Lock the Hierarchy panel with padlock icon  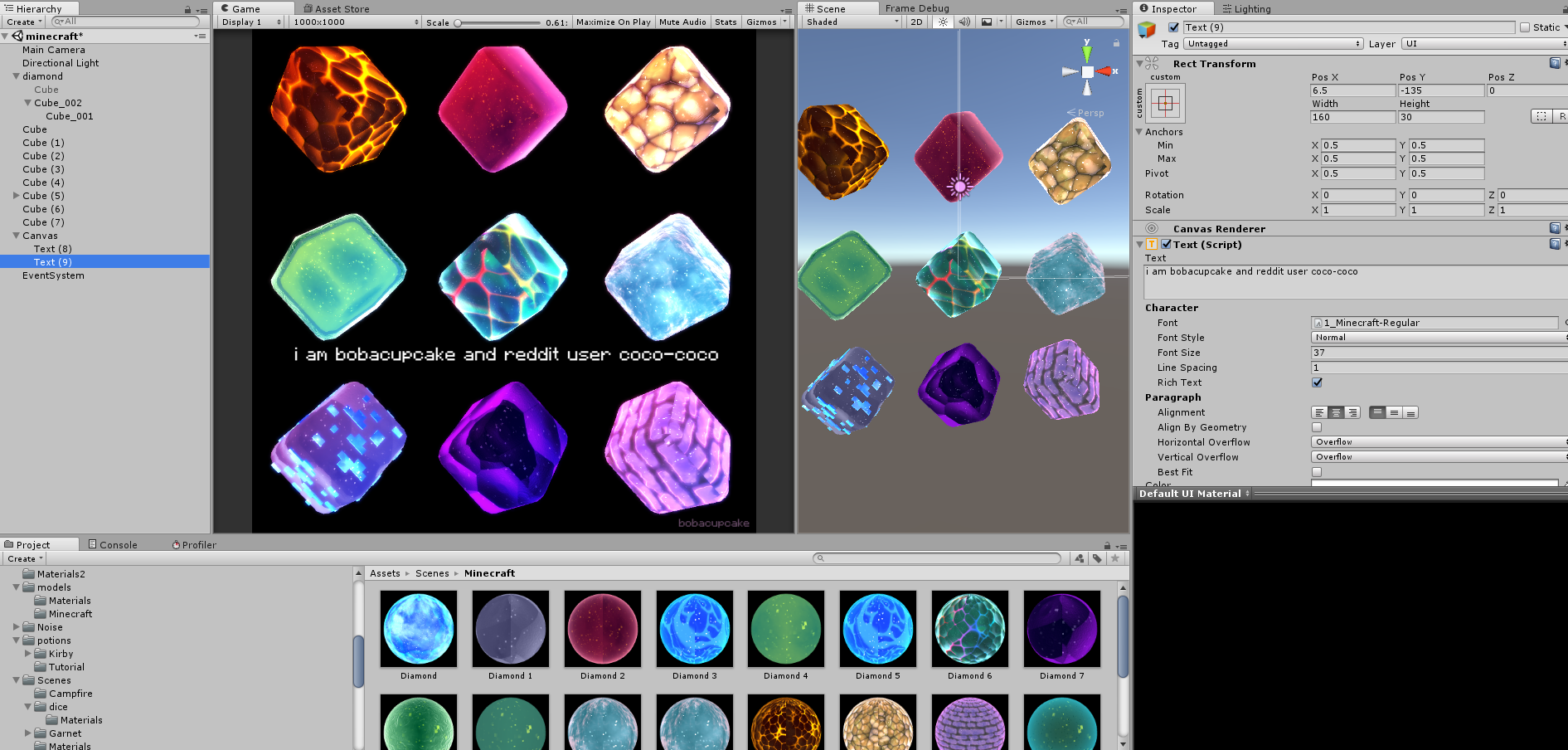187,9
